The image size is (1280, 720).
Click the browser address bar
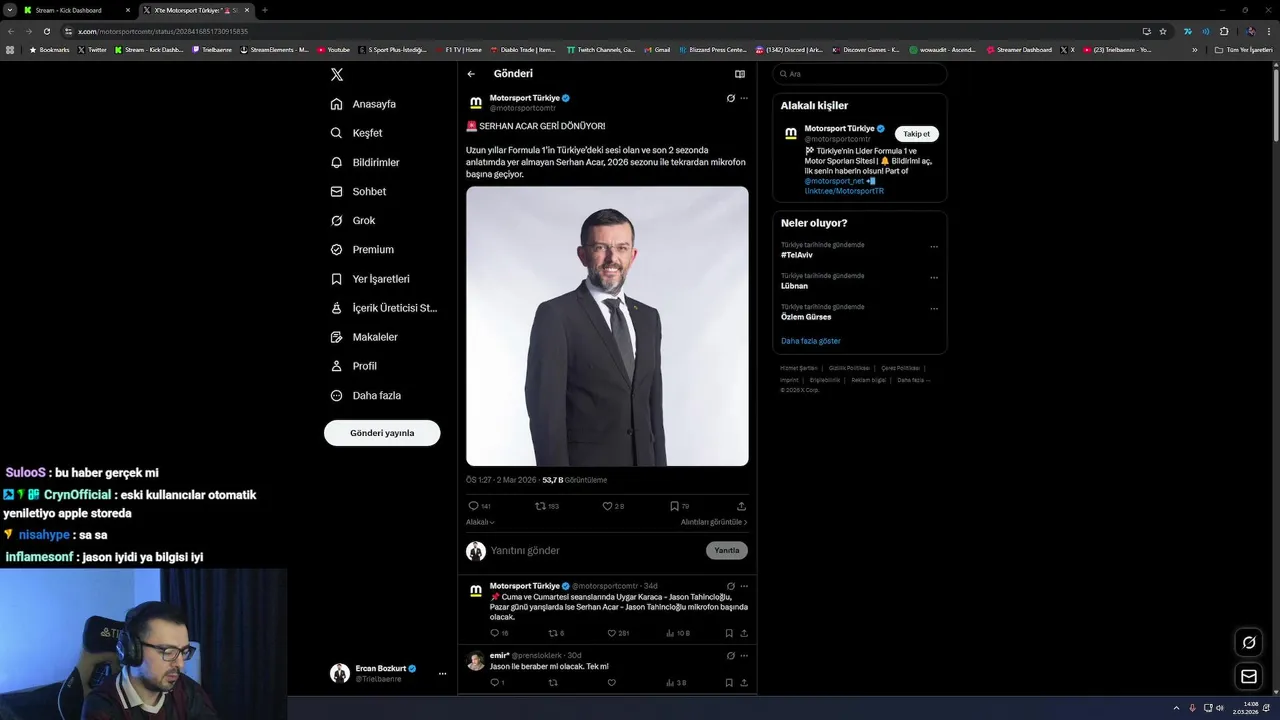tap(600, 31)
